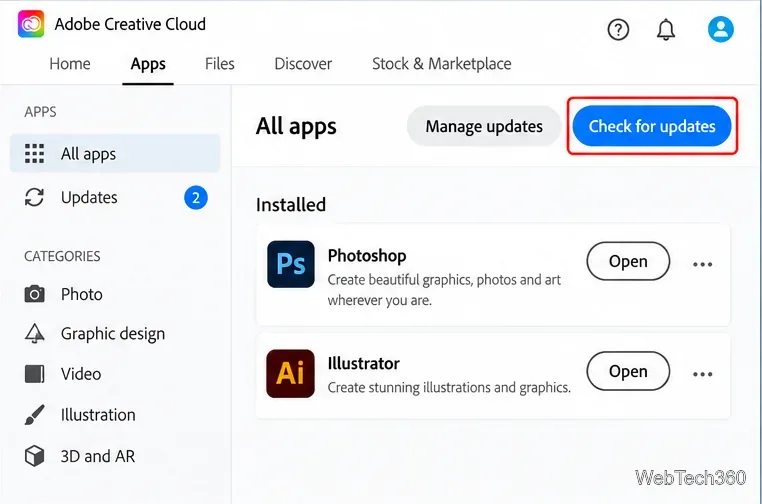This screenshot has height=504, width=762.
Task: Open the notifications bell
Action: [x=666, y=30]
